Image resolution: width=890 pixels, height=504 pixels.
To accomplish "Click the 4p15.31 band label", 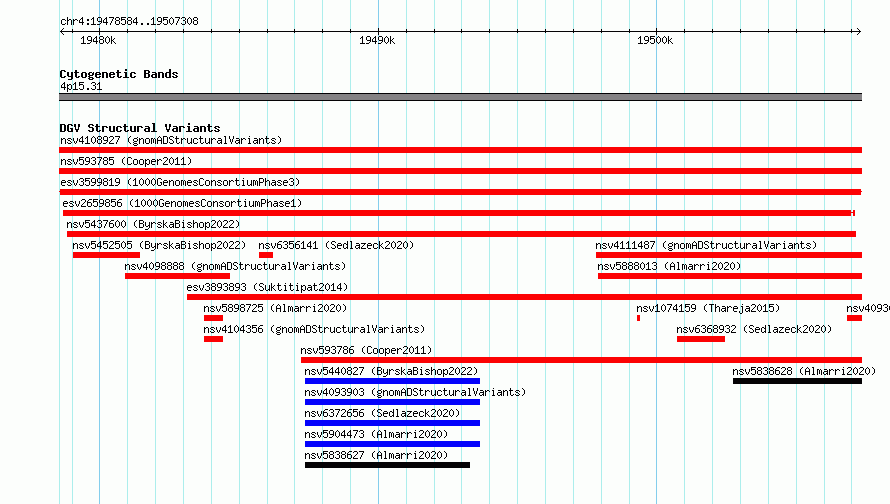I will (x=81, y=86).
